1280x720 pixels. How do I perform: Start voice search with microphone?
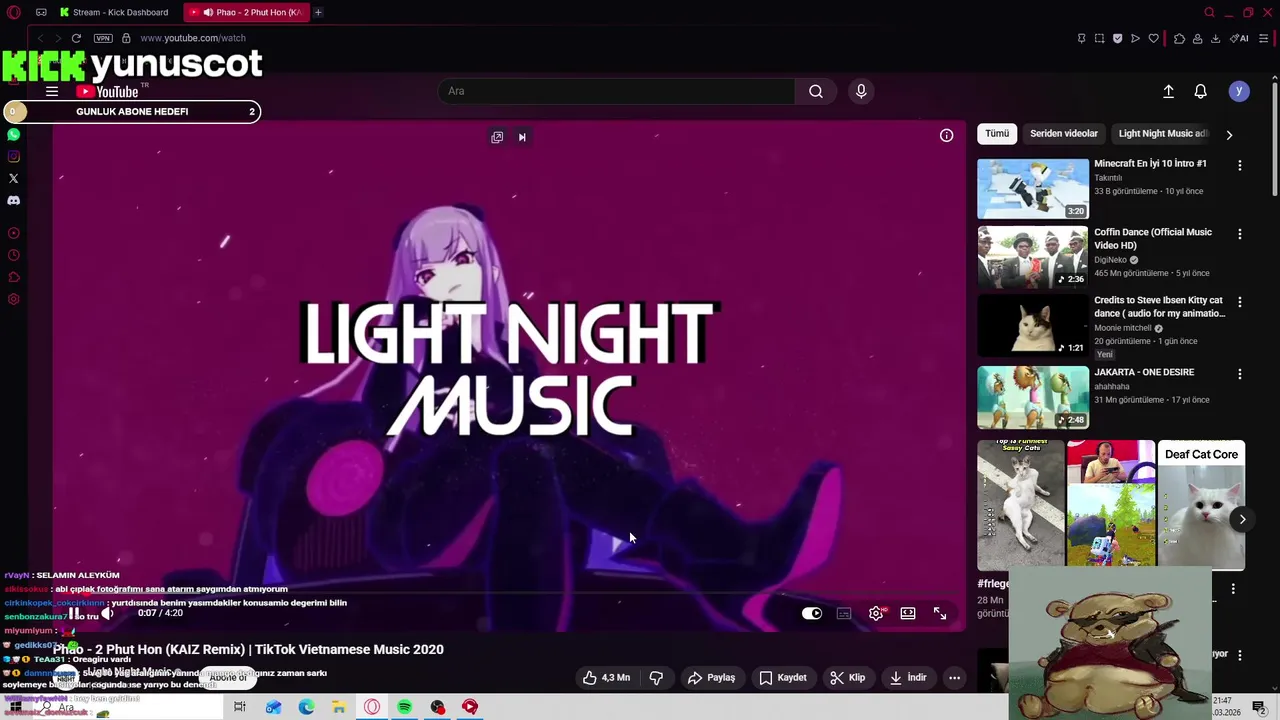(861, 91)
